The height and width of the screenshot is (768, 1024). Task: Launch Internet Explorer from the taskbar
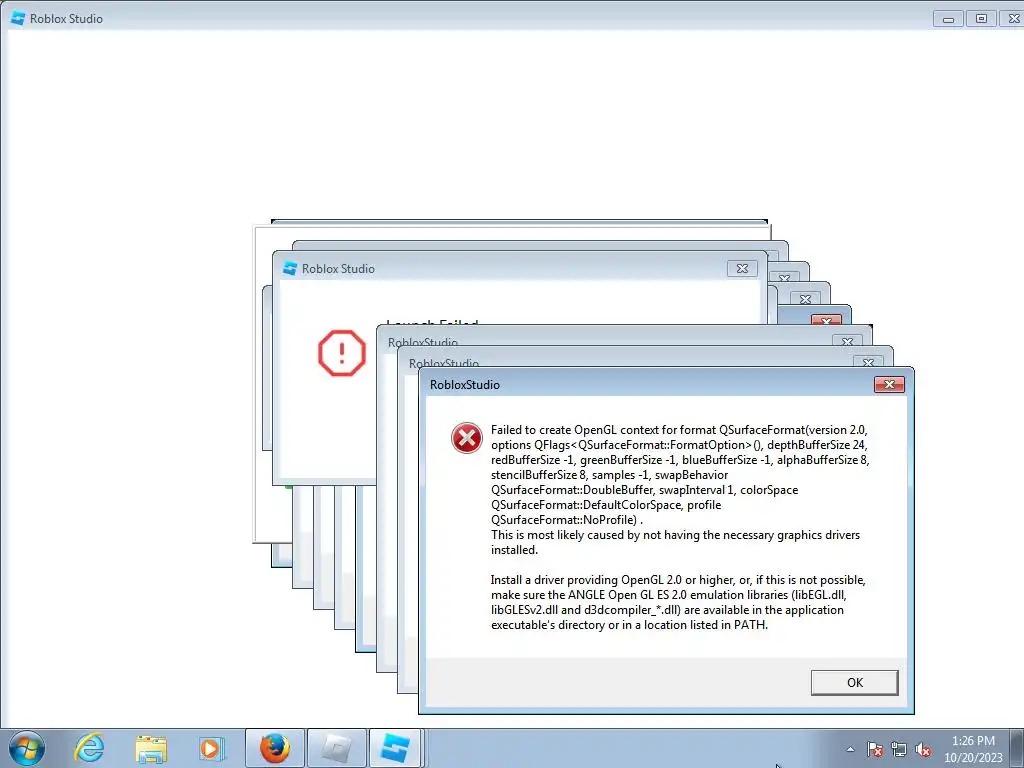click(89, 748)
